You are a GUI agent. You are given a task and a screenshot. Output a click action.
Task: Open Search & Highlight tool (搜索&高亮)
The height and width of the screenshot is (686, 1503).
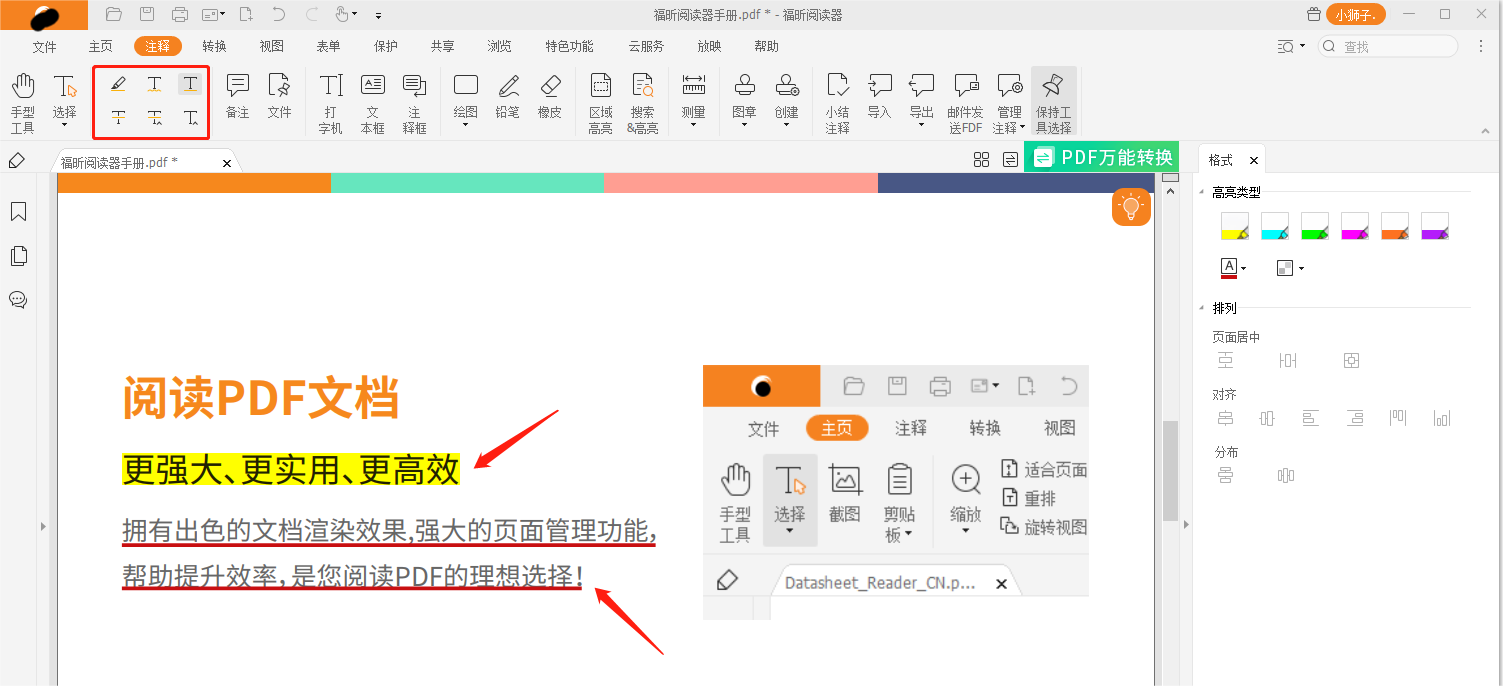[x=642, y=102]
